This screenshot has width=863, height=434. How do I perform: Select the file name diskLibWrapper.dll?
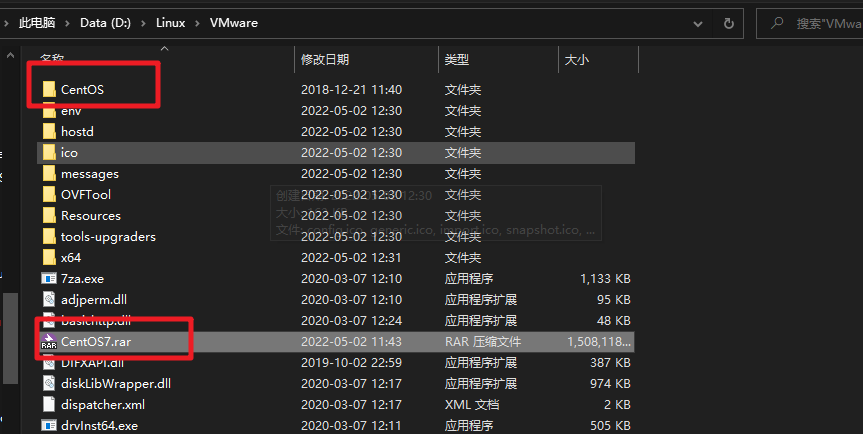point(116,383)
